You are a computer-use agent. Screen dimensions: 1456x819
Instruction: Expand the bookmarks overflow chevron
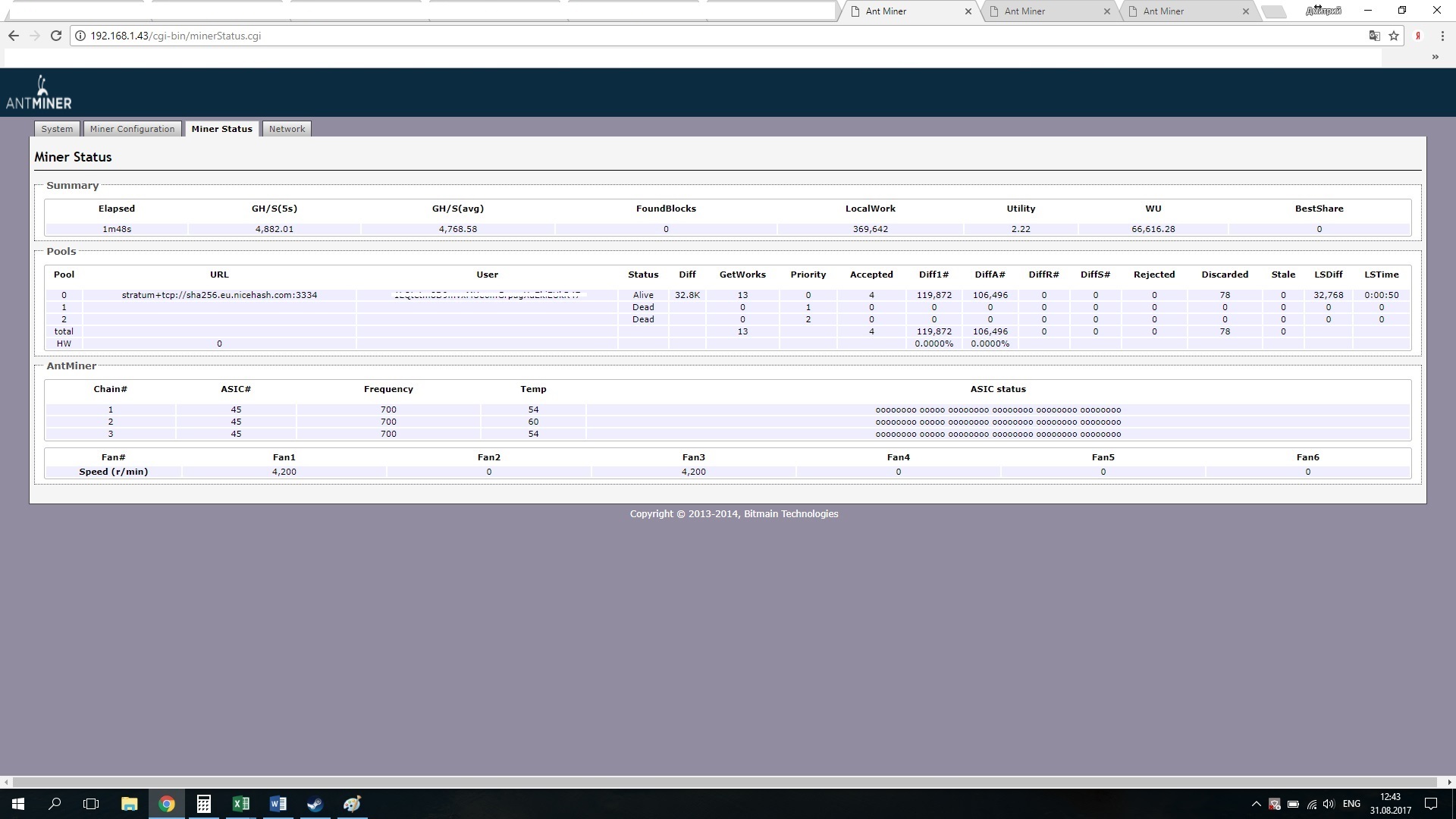[x=1435, y=57]
